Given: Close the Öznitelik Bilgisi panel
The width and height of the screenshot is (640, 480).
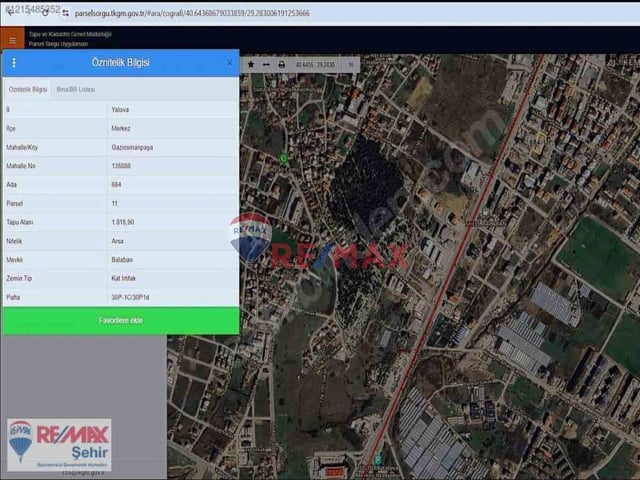Looking at the screenshot, I should 229,62.
